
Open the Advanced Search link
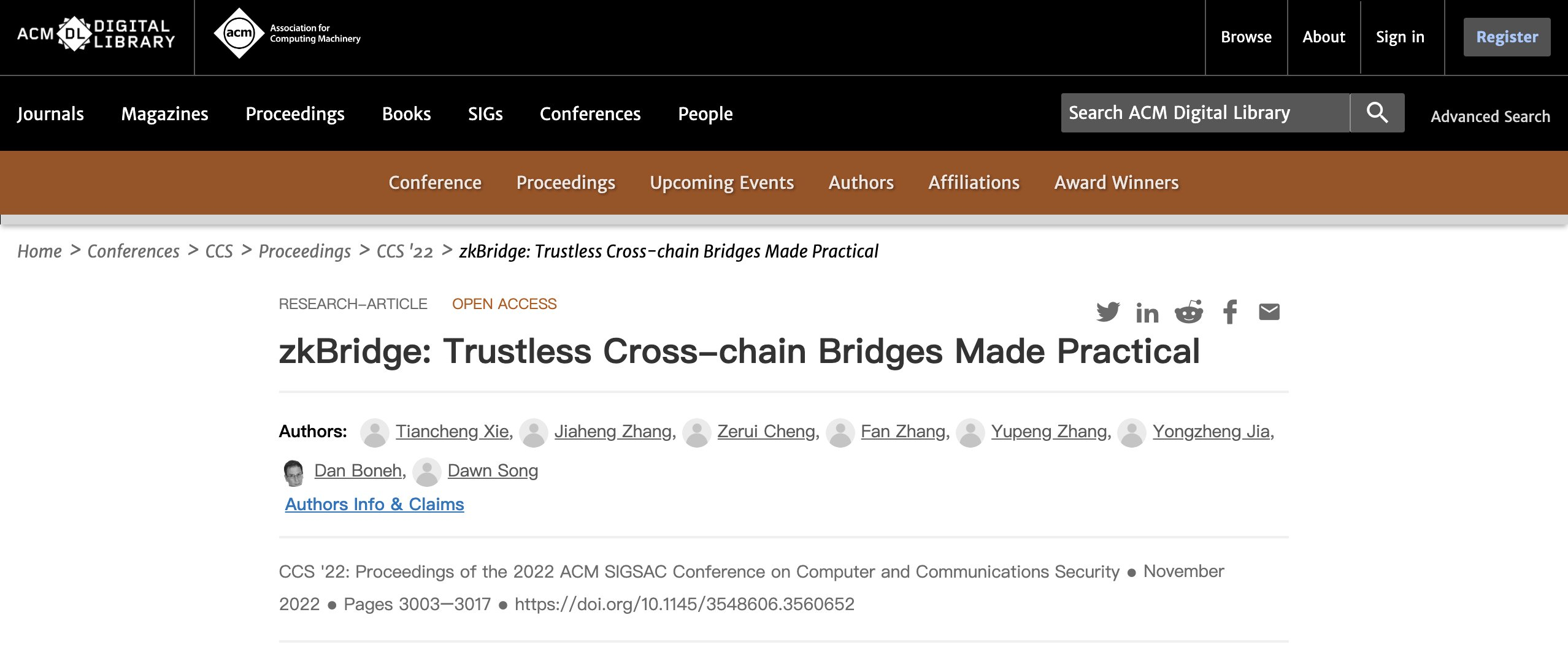point(1489,117)
